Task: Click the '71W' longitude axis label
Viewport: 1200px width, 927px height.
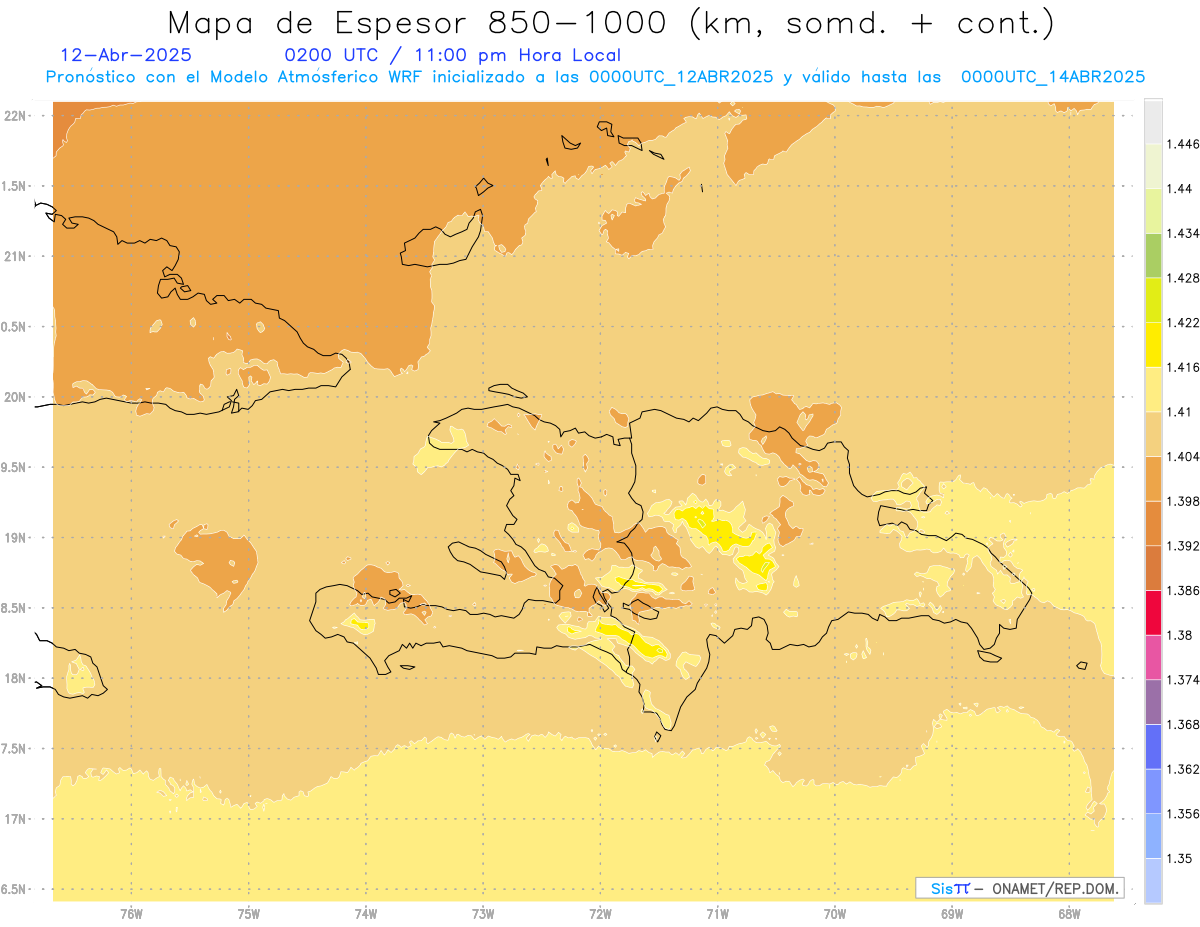Action: pyautogui.click(x=717, y=913)
